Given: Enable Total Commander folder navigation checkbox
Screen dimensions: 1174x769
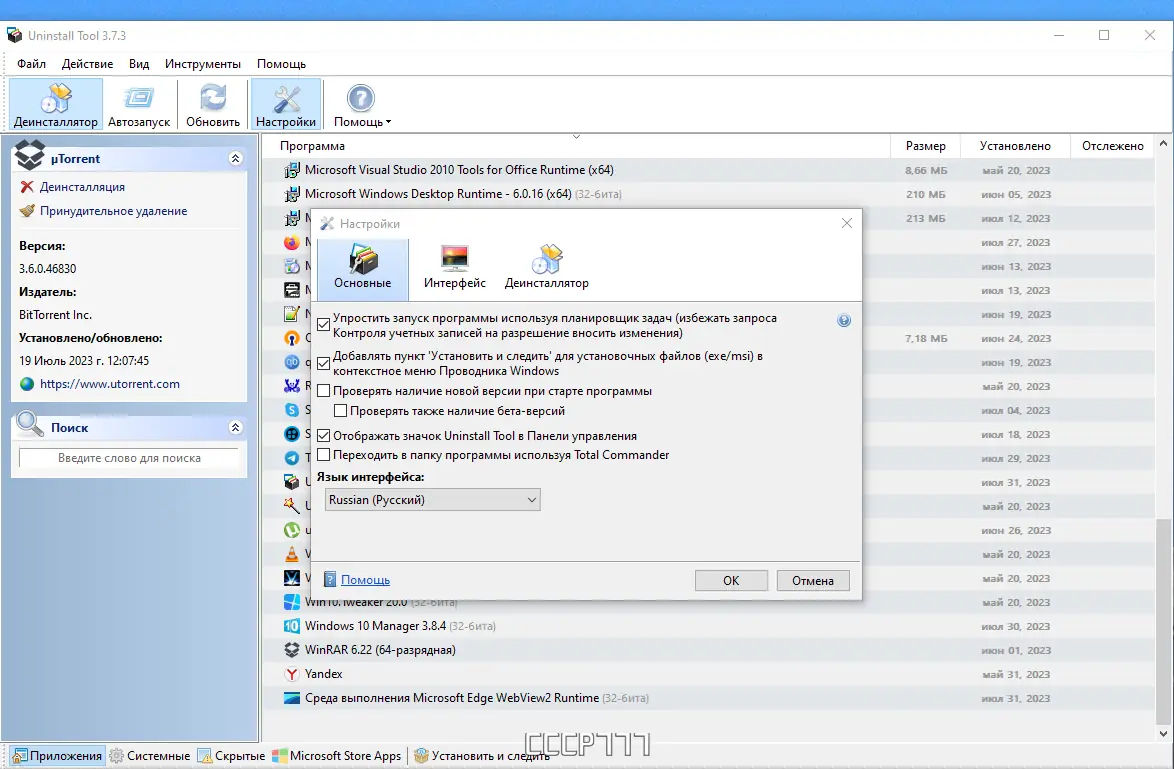Looking at the screenshot, I should pyautogui.click(x=323, y=455).
